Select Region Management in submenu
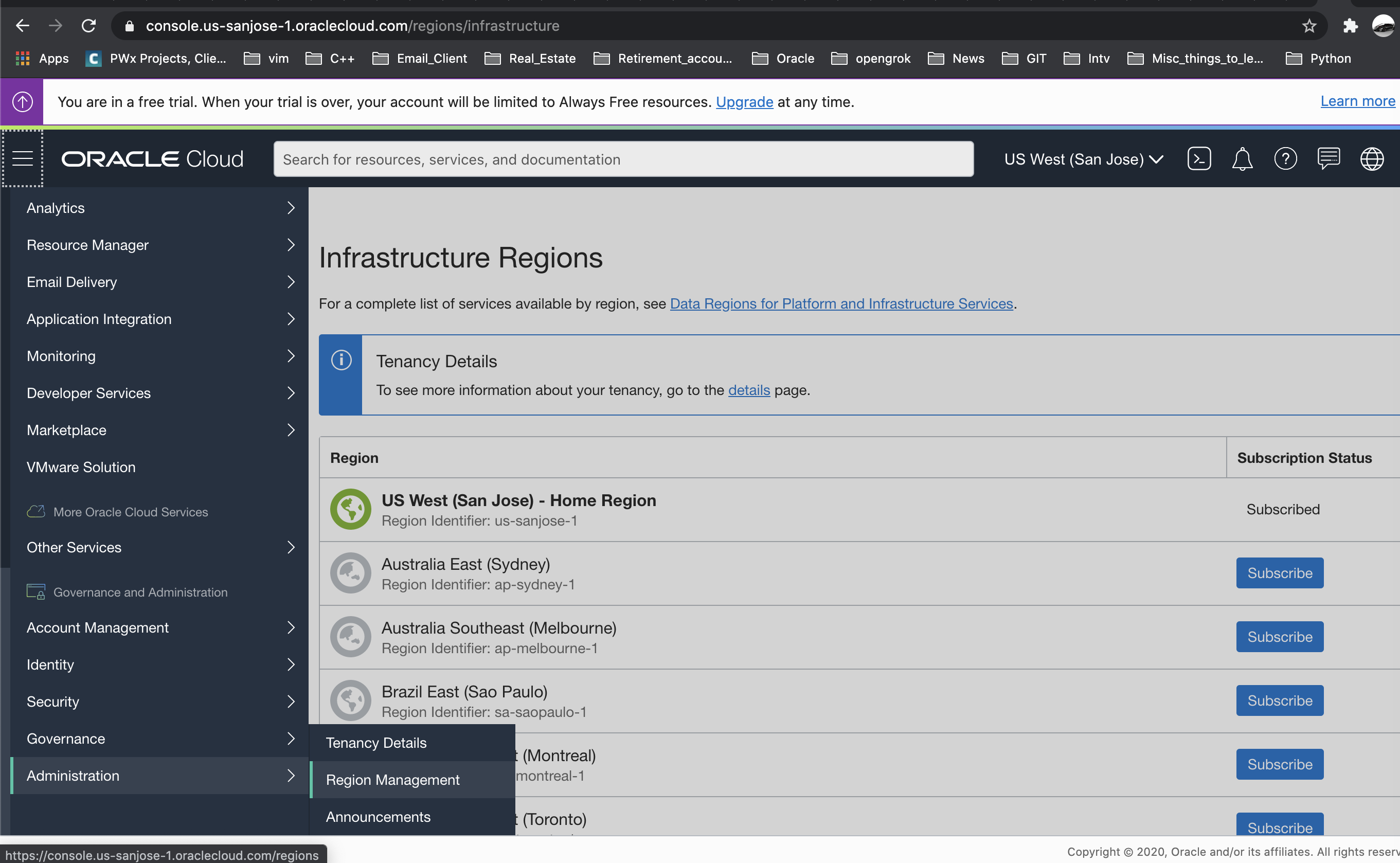The height and width of the screenshot is (863, 1400). pos(392,780)
